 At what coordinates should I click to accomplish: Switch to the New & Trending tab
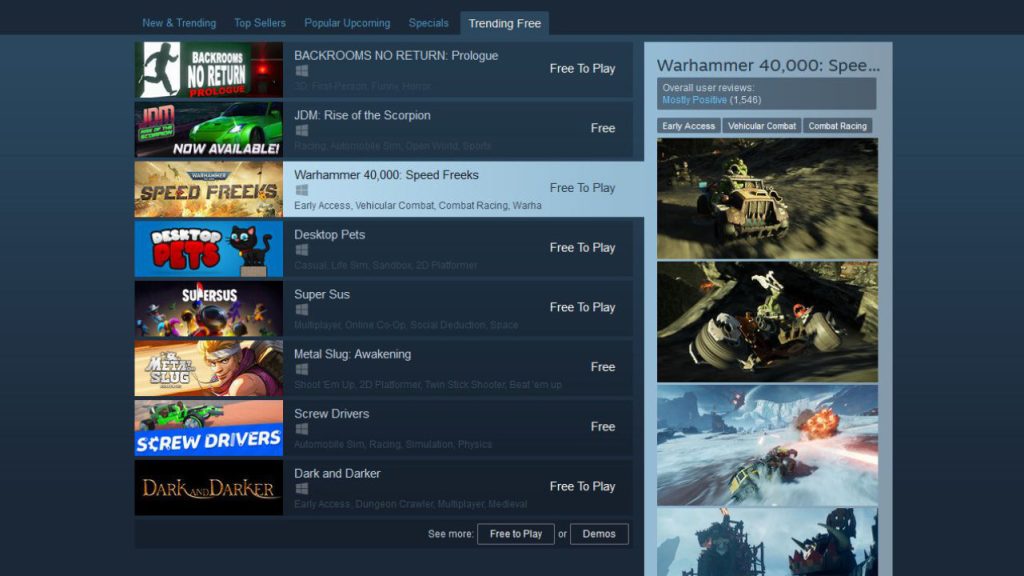point(179,23)
